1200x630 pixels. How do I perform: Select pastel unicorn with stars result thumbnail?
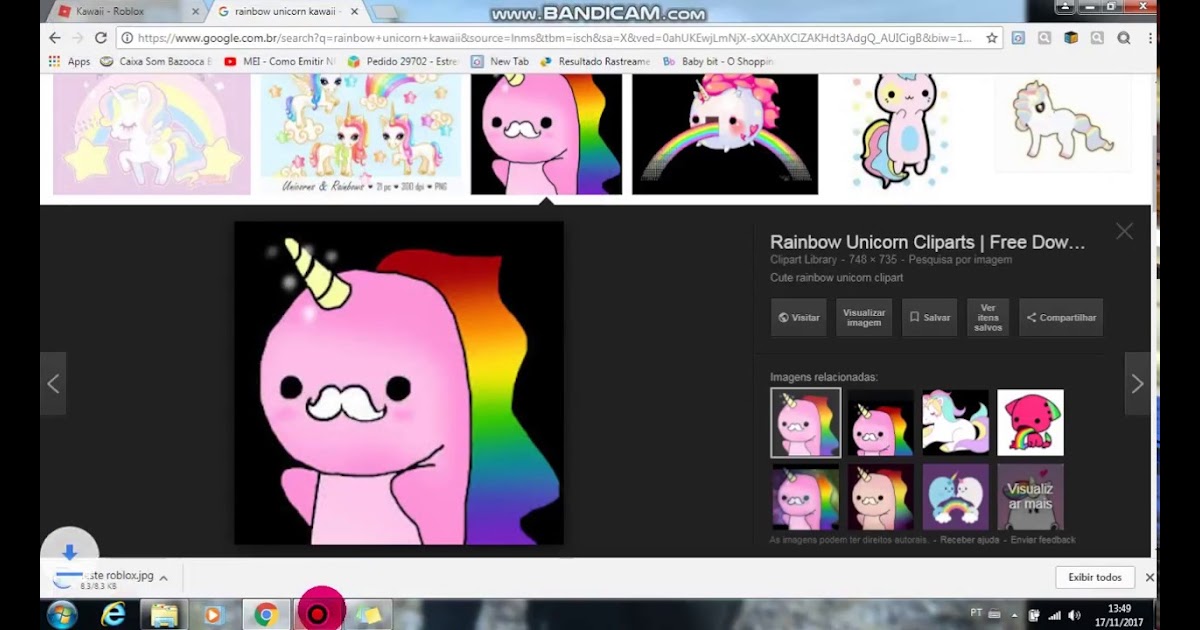[152, 134]
